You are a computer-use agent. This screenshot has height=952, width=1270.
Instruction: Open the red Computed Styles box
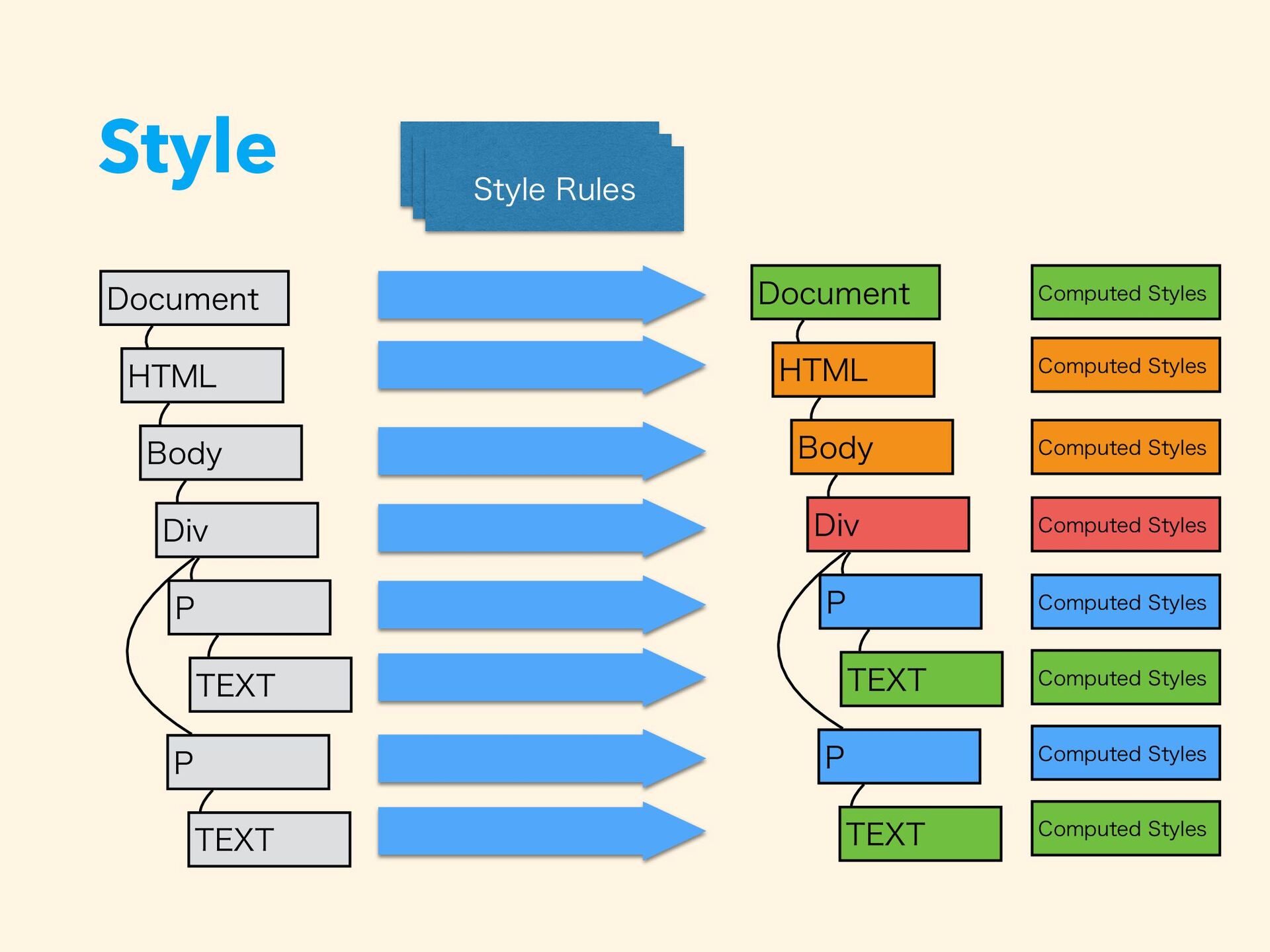click(x=1126, y=524)
